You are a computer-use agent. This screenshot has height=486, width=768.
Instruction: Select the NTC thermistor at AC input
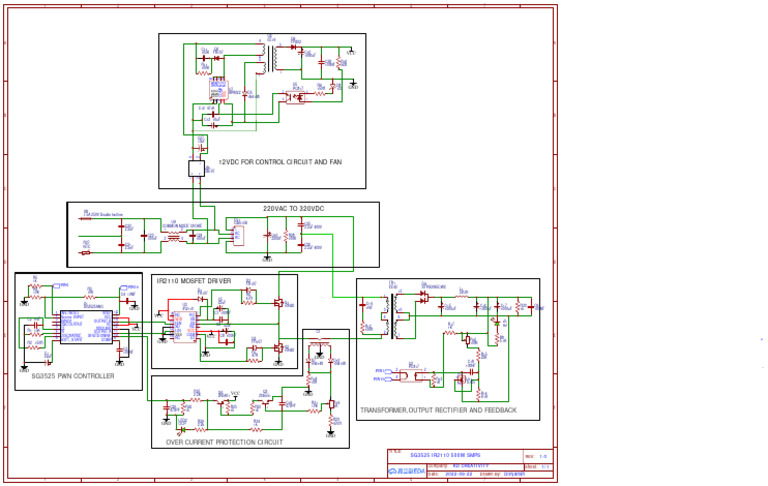point(86,253)
